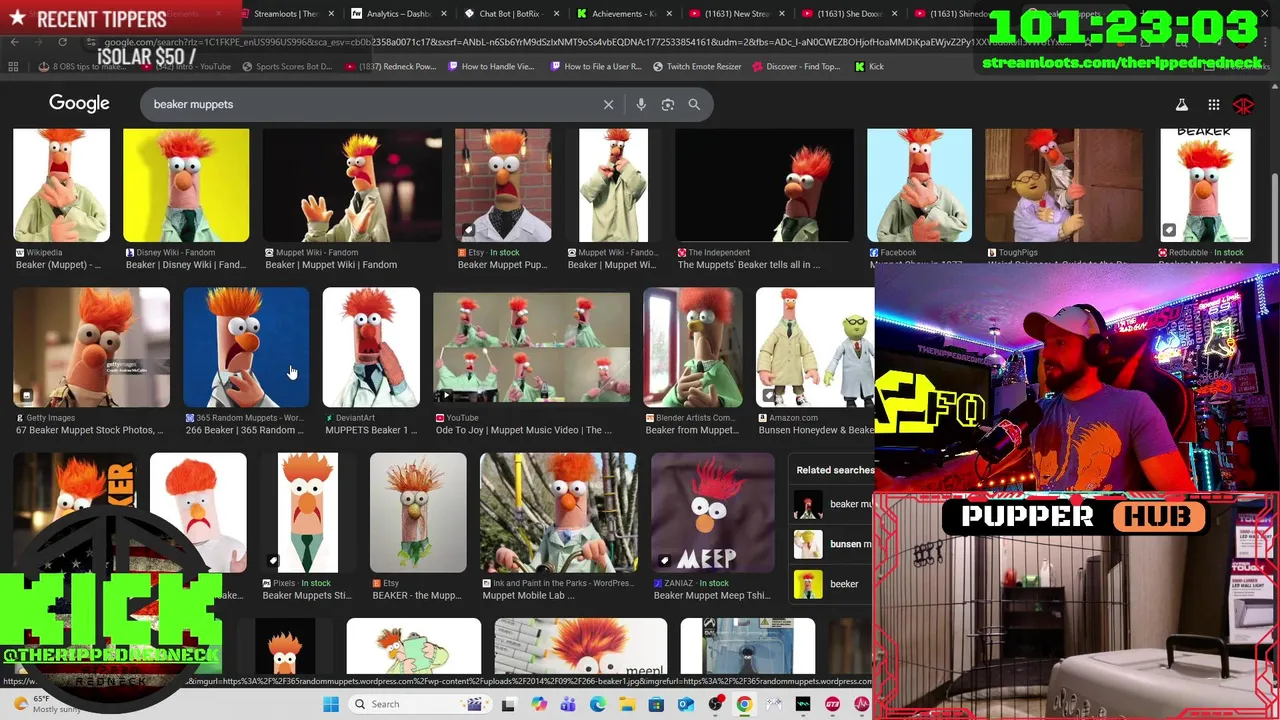Clear the search query with the X icon
This screenshot has width=1280, height=720.
[x=608, y=104]
